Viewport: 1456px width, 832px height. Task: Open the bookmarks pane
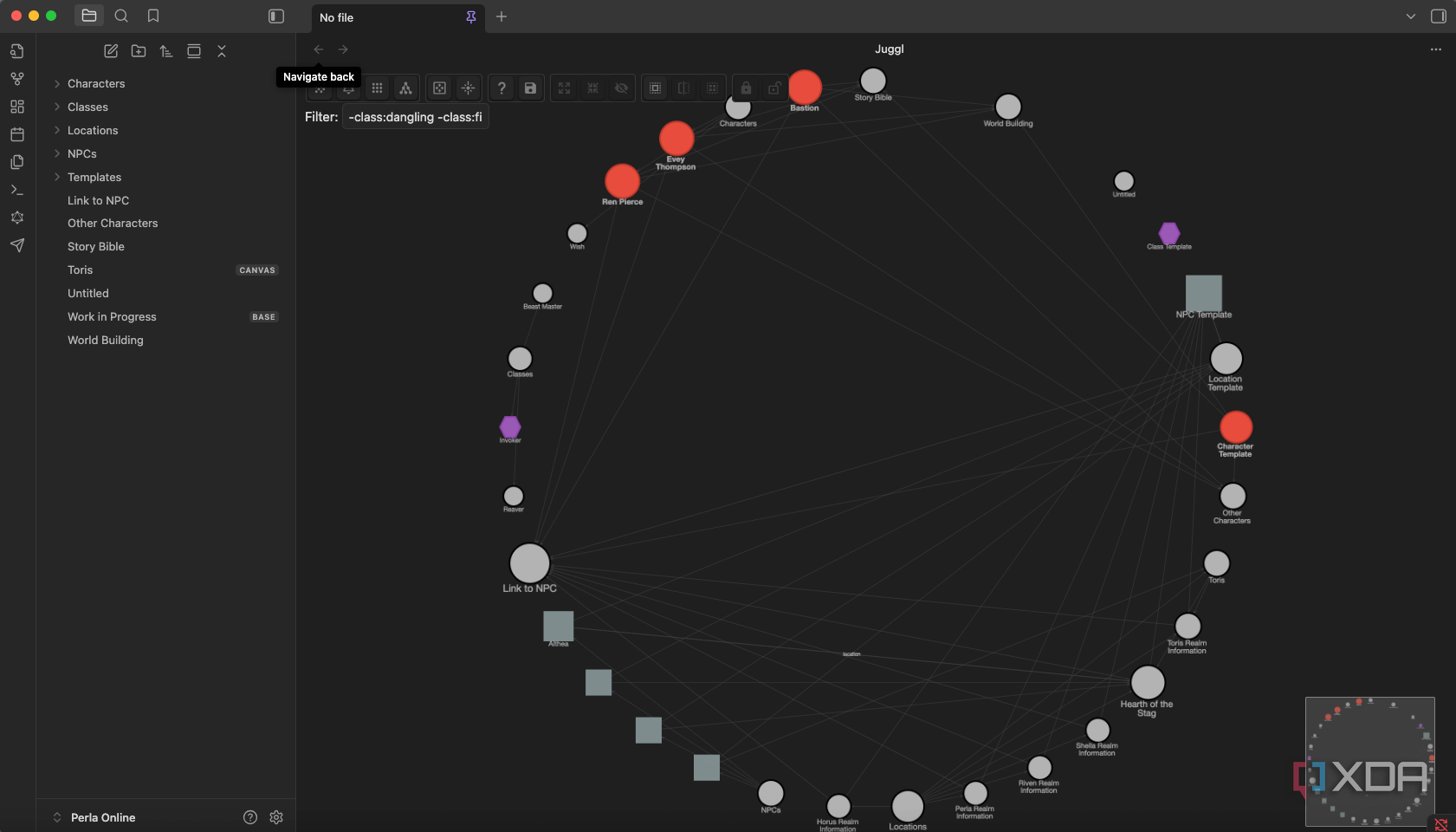(x=153, y=16)
